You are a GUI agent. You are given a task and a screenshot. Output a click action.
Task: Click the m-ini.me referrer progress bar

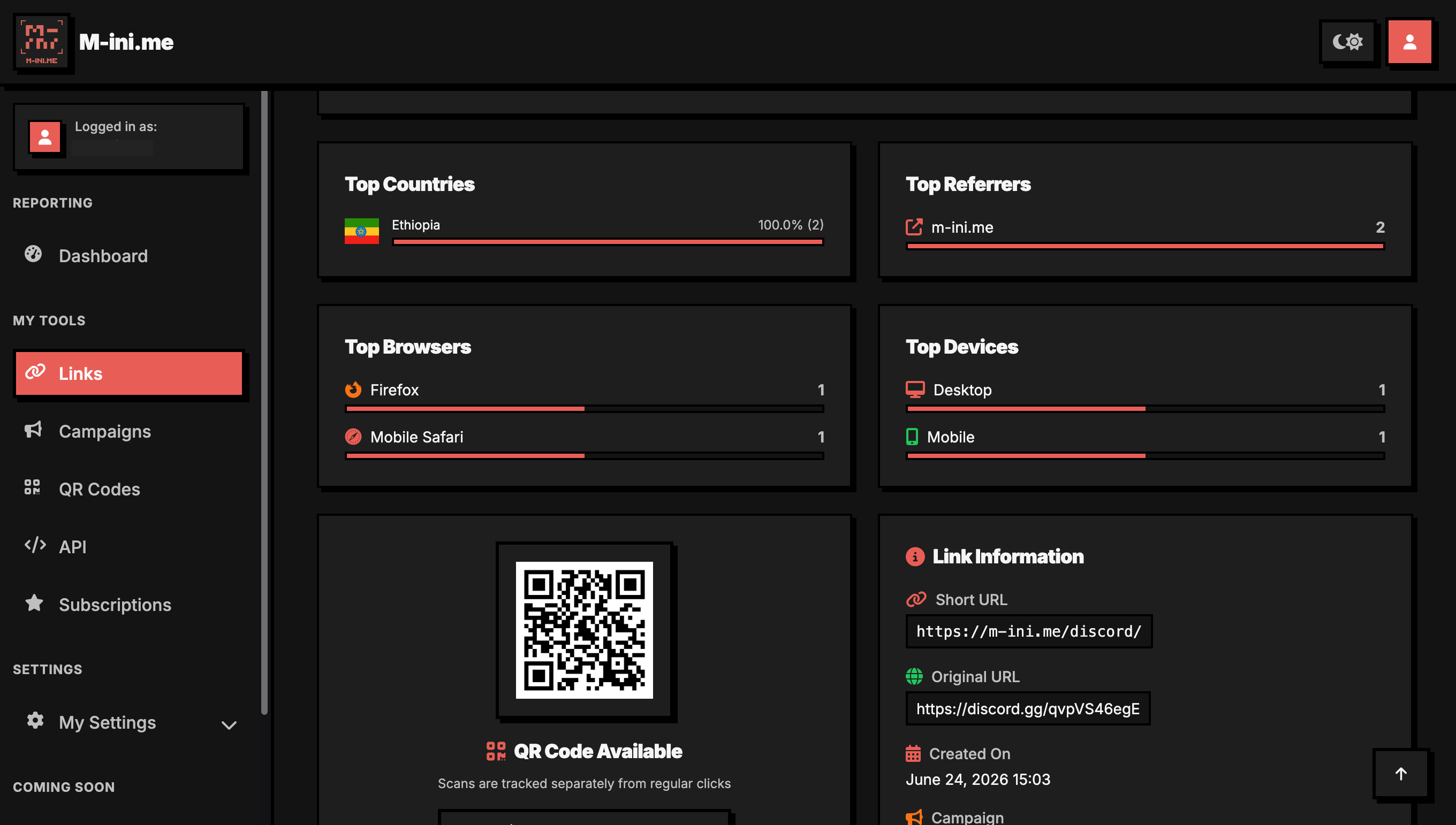point(1145,247)
